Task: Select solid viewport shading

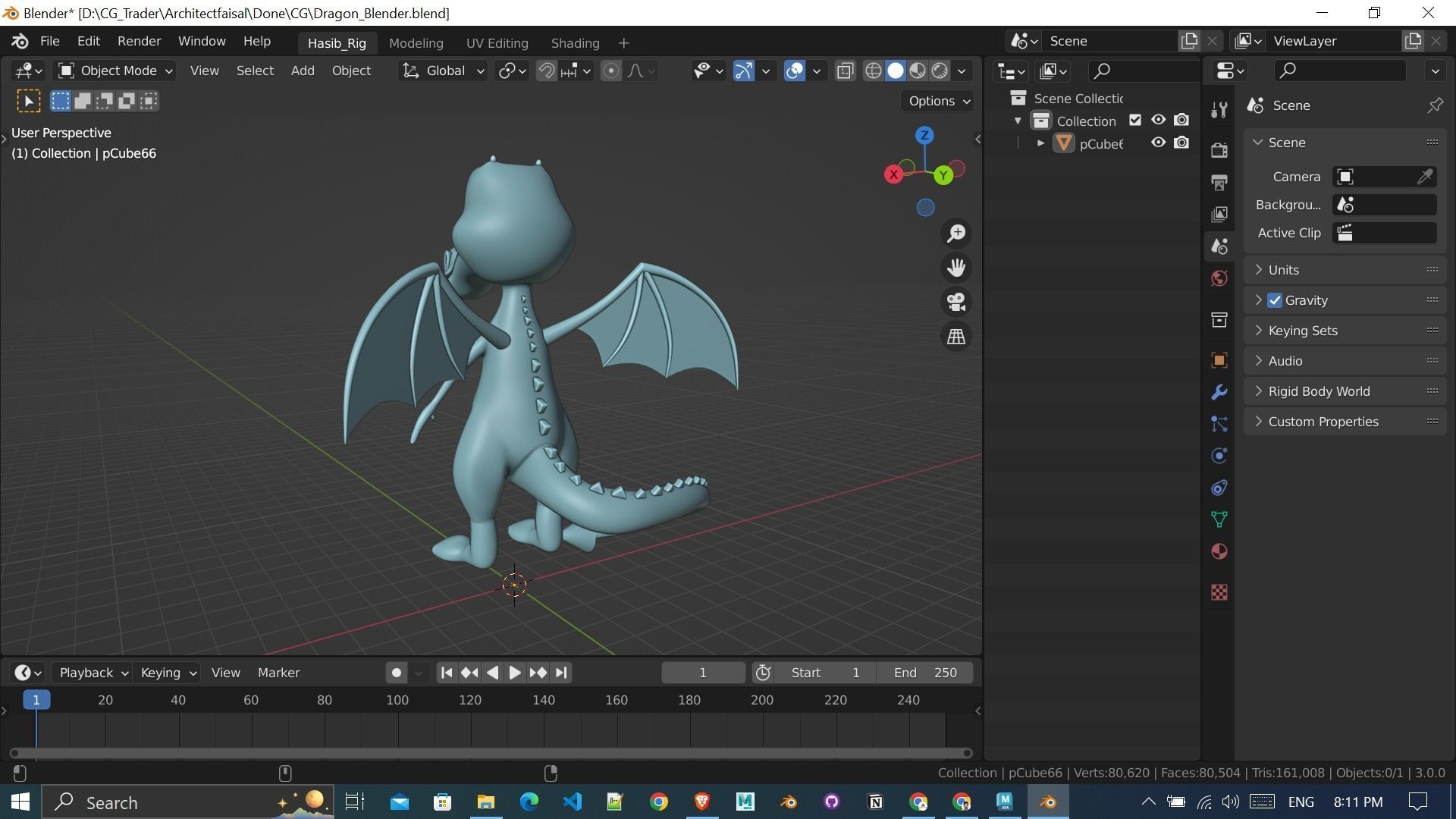Action: click(896, 71)
